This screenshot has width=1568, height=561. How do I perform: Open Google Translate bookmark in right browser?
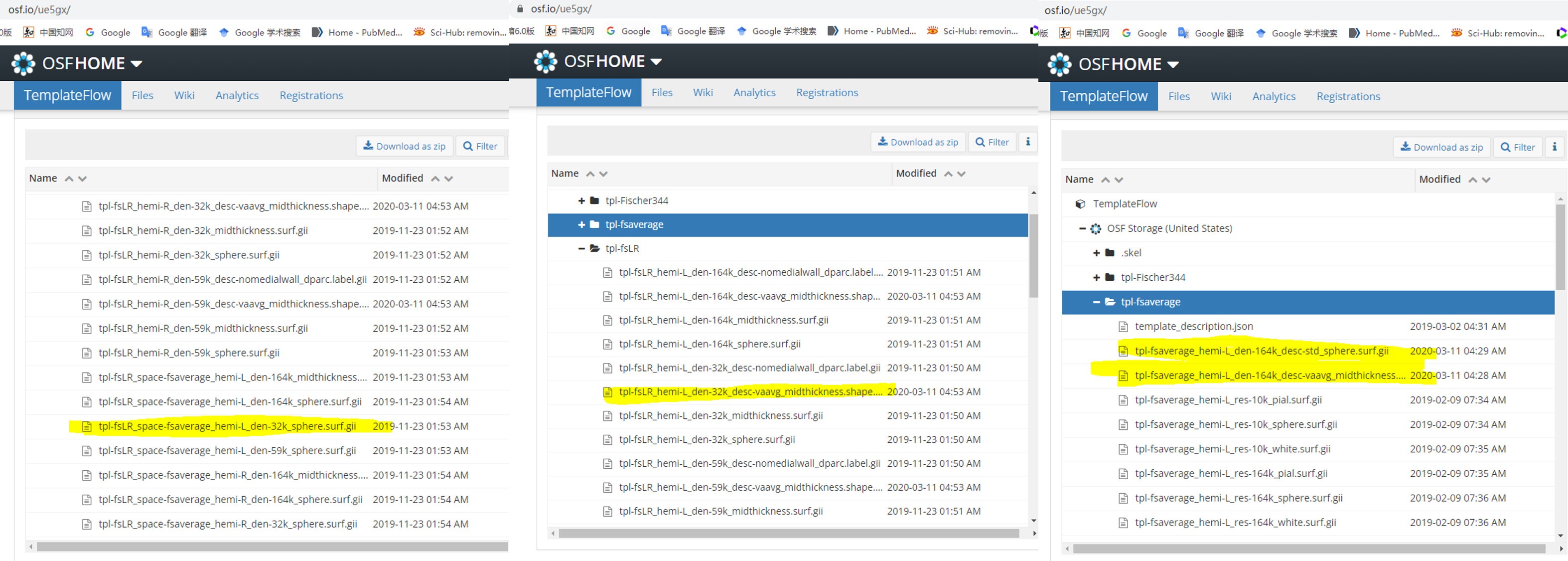(1211, 33)
